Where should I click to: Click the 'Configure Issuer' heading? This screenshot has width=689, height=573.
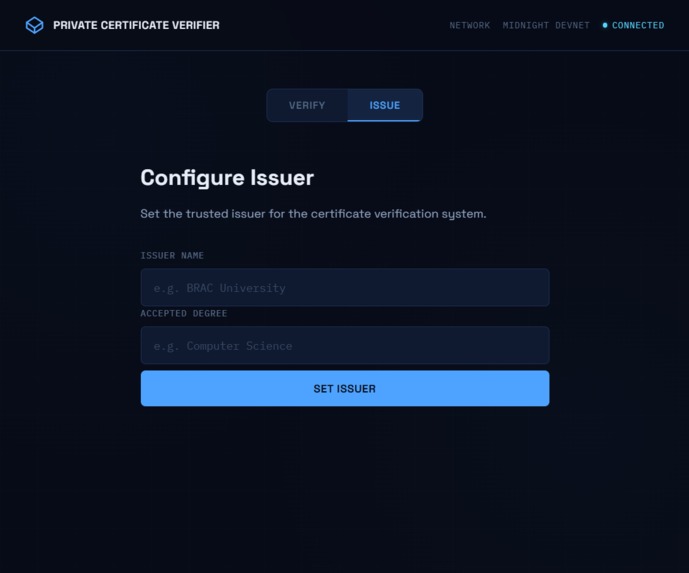(227, 178)
